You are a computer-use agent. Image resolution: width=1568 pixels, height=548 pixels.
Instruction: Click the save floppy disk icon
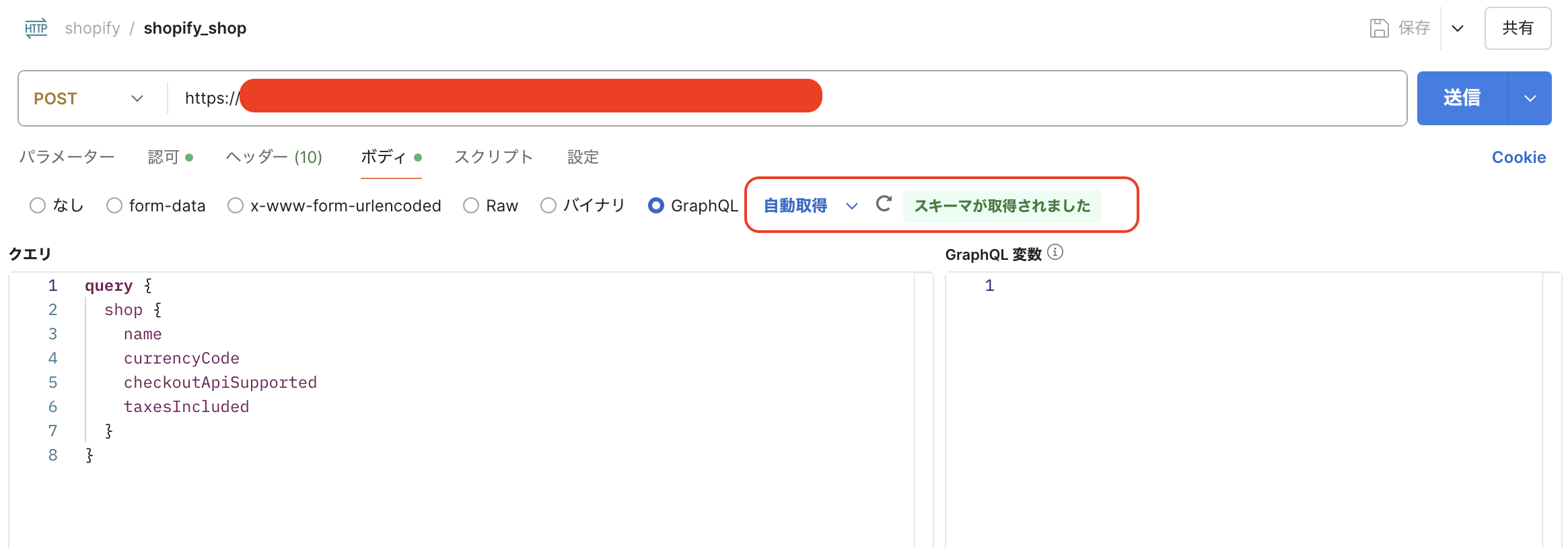point(1379,28)
